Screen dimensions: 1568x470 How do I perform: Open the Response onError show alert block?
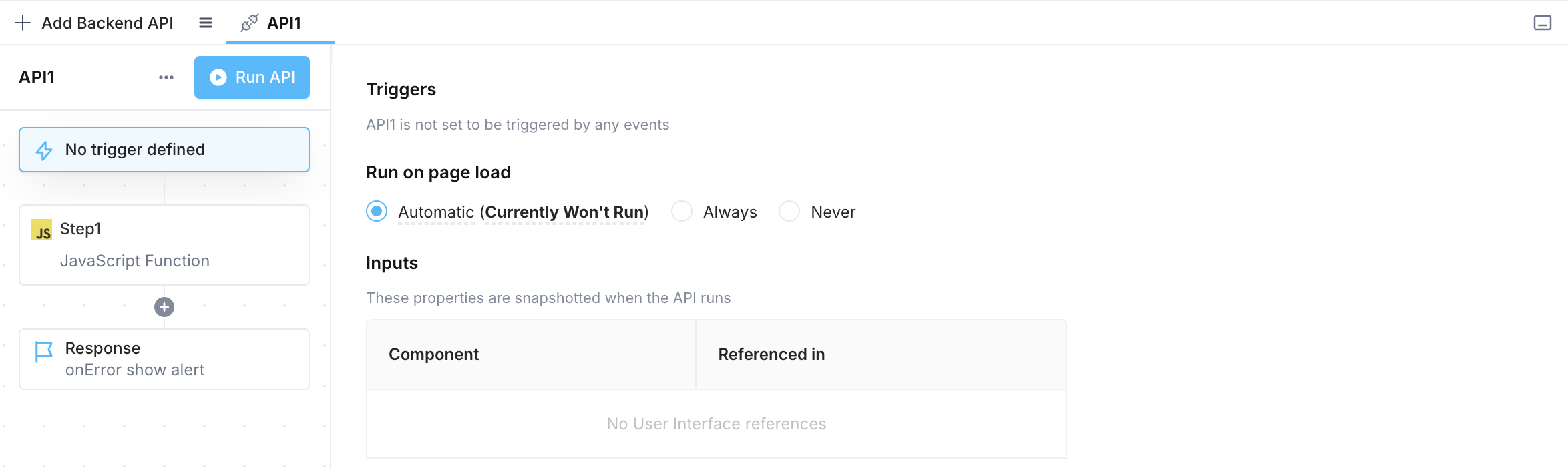click(x=164, y=359)
